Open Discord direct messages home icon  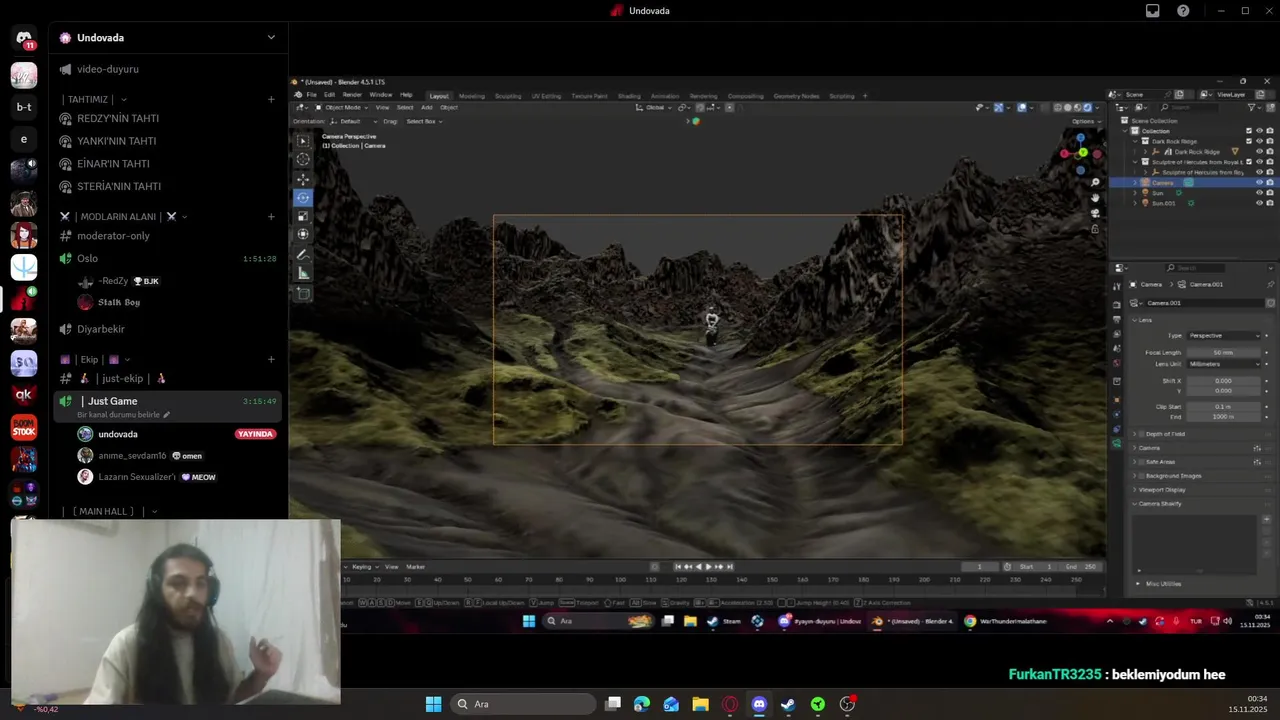24,38
